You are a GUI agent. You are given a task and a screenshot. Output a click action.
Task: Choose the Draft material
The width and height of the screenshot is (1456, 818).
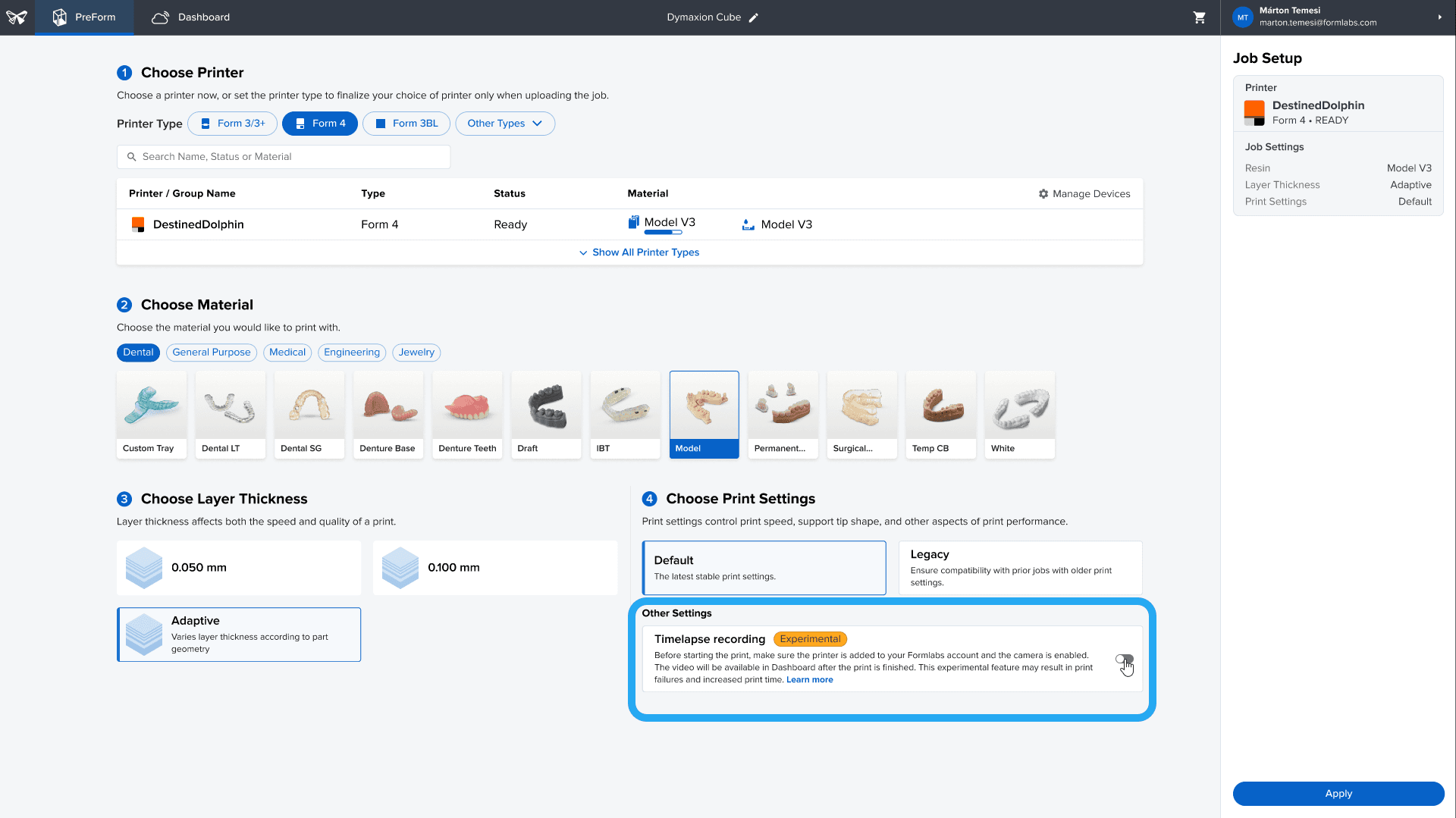pyautogui.click(x=546, y=415)
